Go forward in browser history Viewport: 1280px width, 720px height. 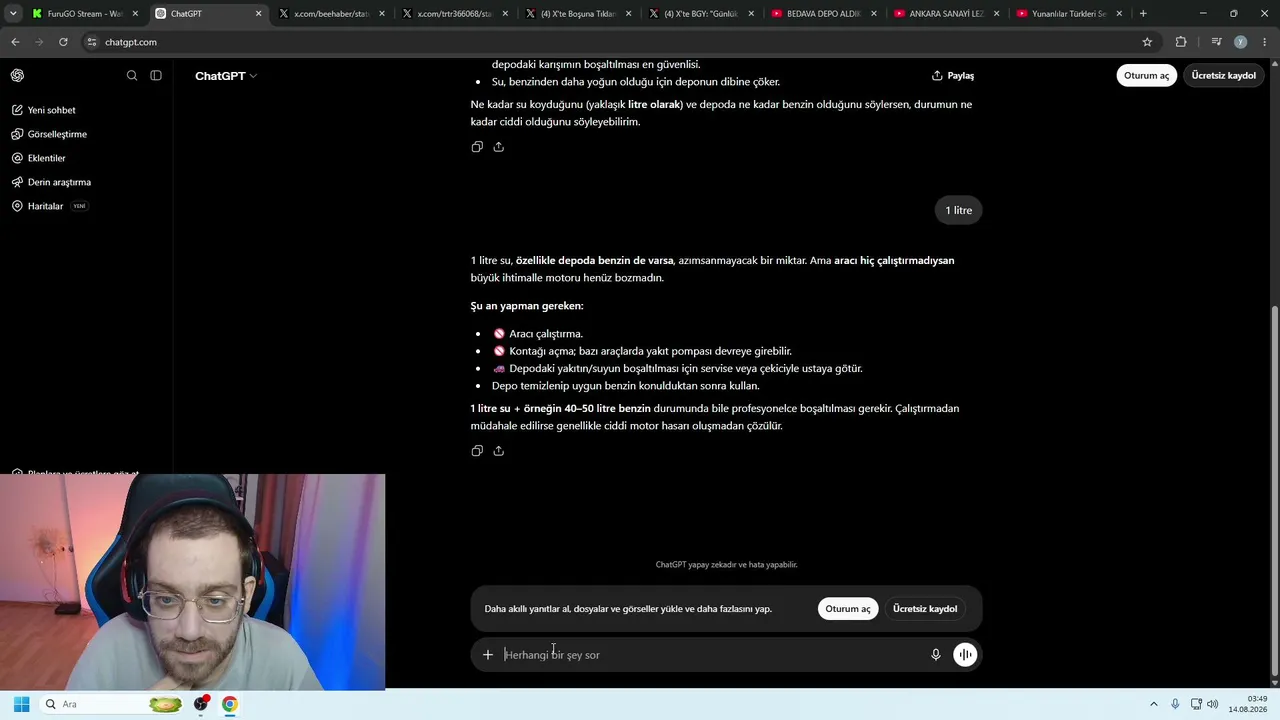point(39,42)
